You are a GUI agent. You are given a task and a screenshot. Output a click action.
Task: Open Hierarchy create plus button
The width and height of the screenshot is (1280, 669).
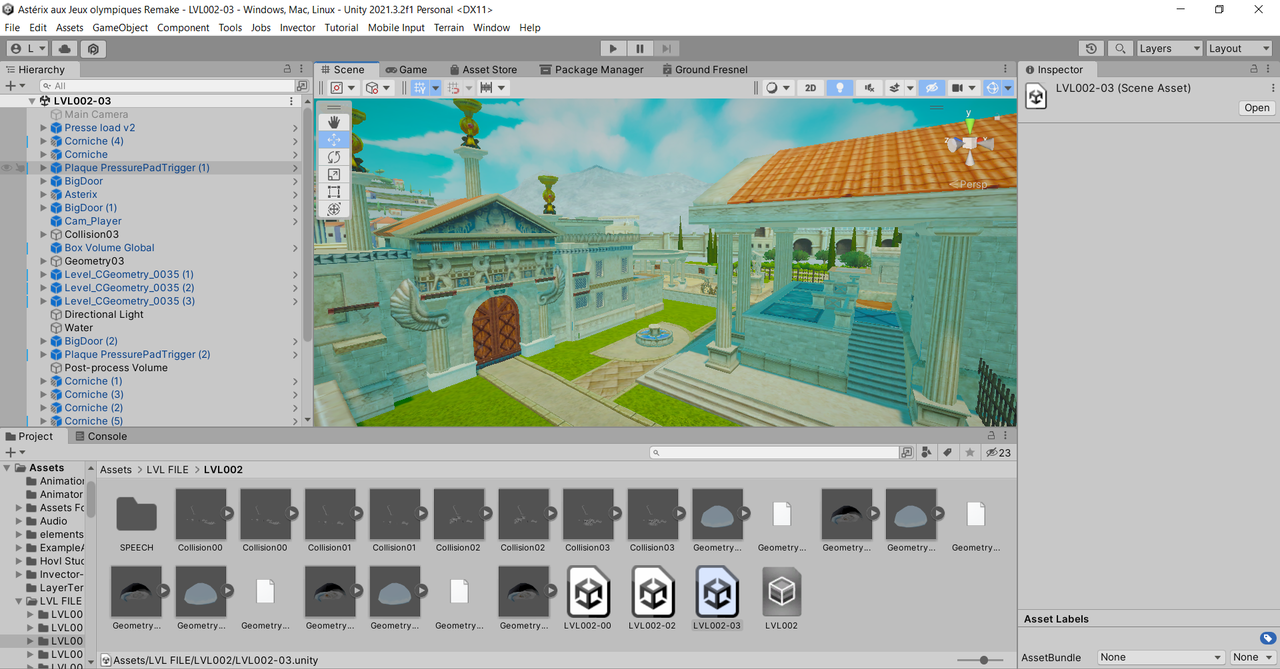pyautogui.click(x=14, y=86)
